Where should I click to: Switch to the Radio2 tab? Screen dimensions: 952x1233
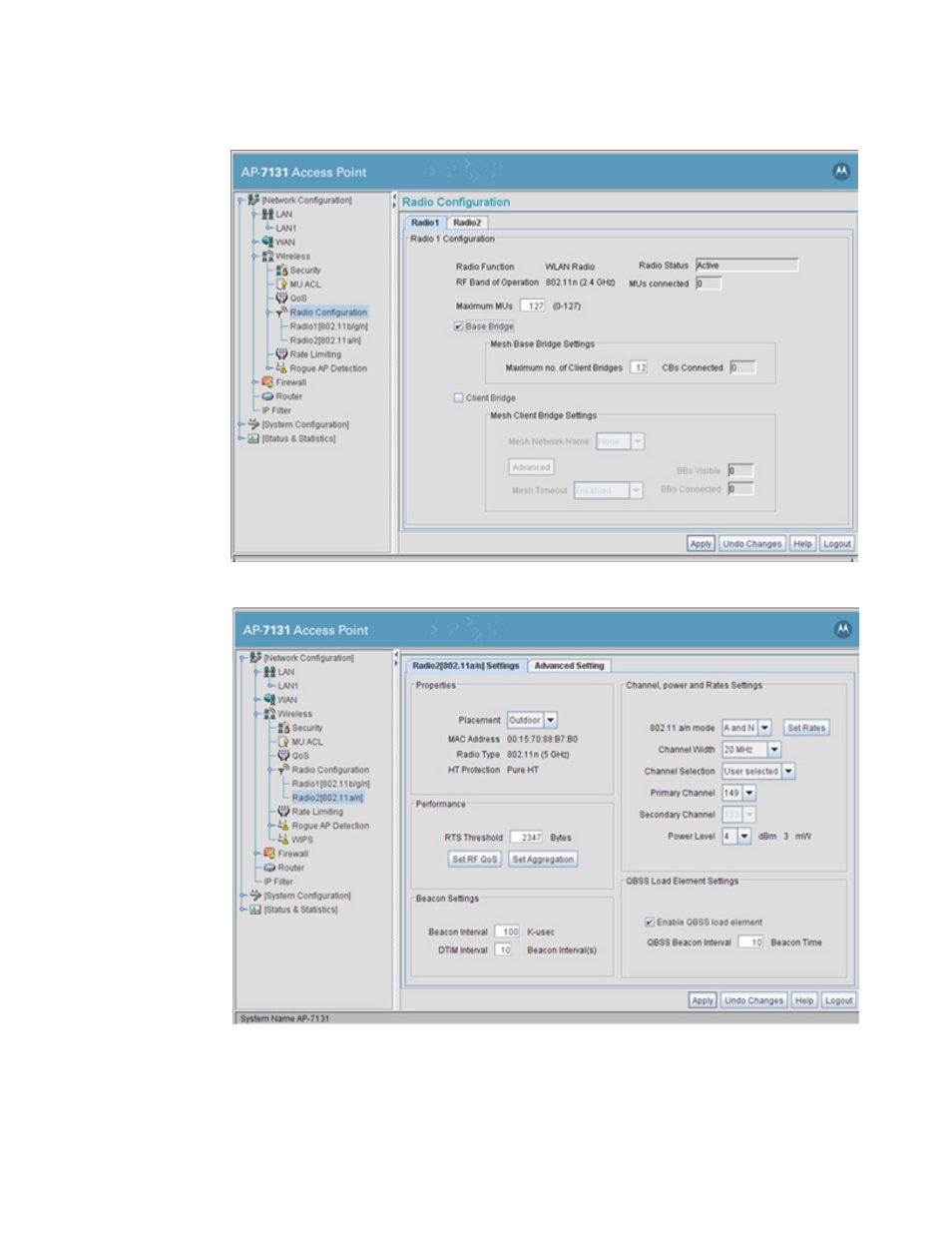[467, 223]
